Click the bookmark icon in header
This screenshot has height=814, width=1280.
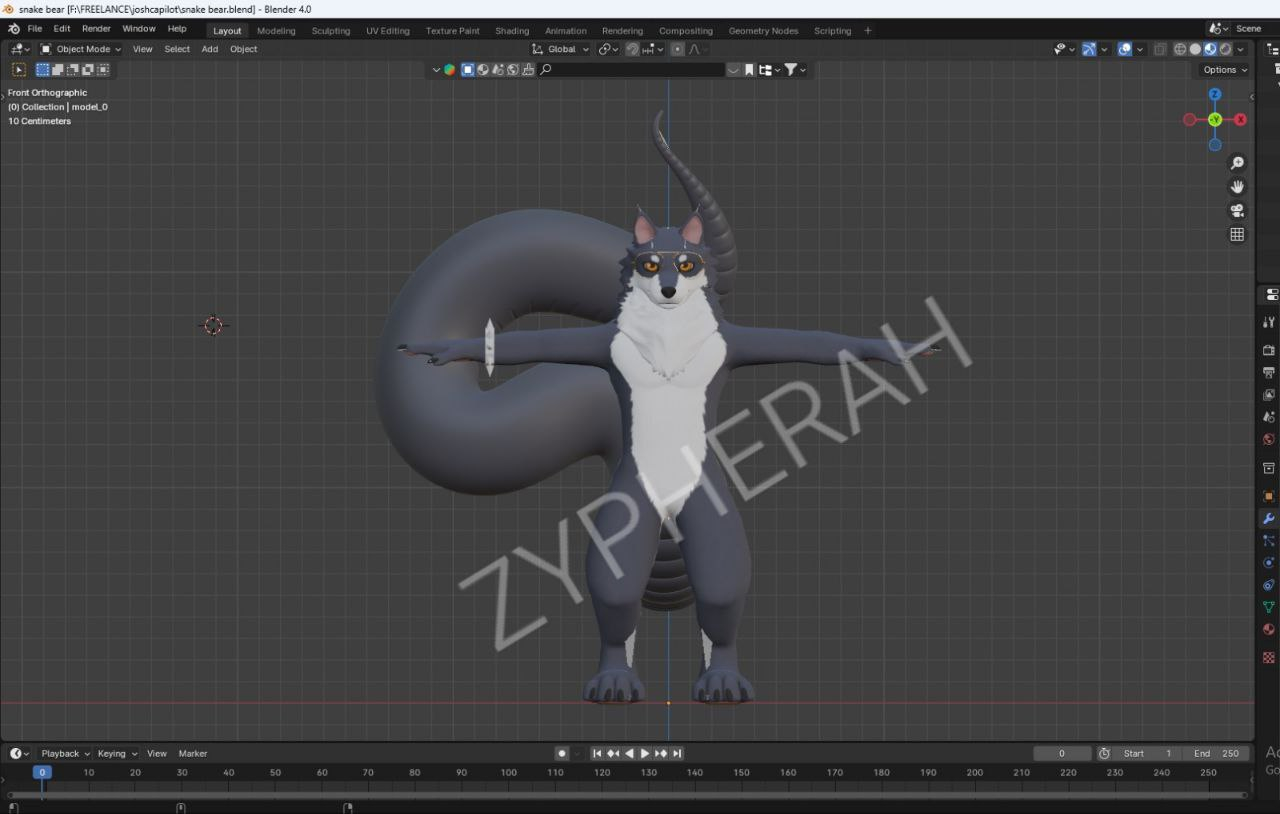749,70
